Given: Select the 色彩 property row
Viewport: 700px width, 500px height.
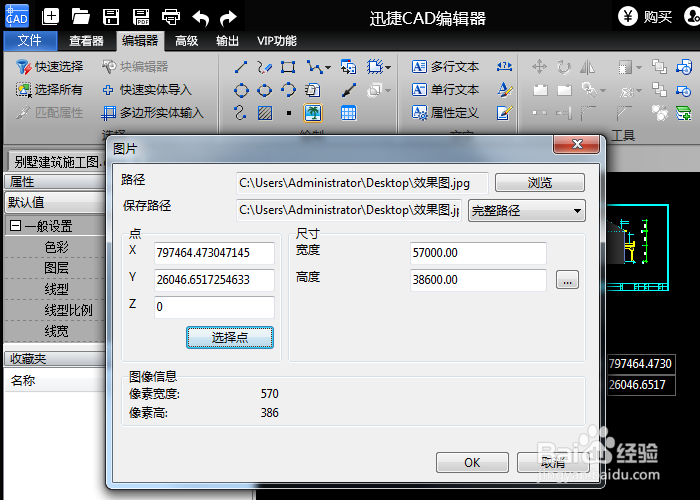Looking at the screenshot, I should point(55,247).
